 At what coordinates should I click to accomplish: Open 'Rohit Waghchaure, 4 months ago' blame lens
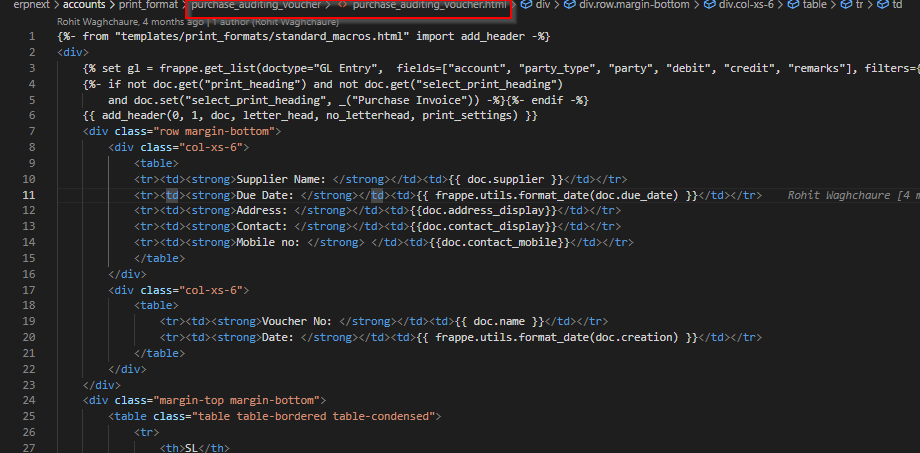130,22
